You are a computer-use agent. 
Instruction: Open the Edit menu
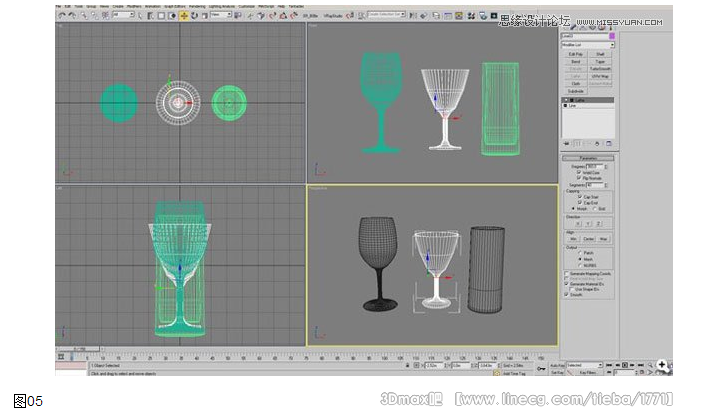coord(68,7)
